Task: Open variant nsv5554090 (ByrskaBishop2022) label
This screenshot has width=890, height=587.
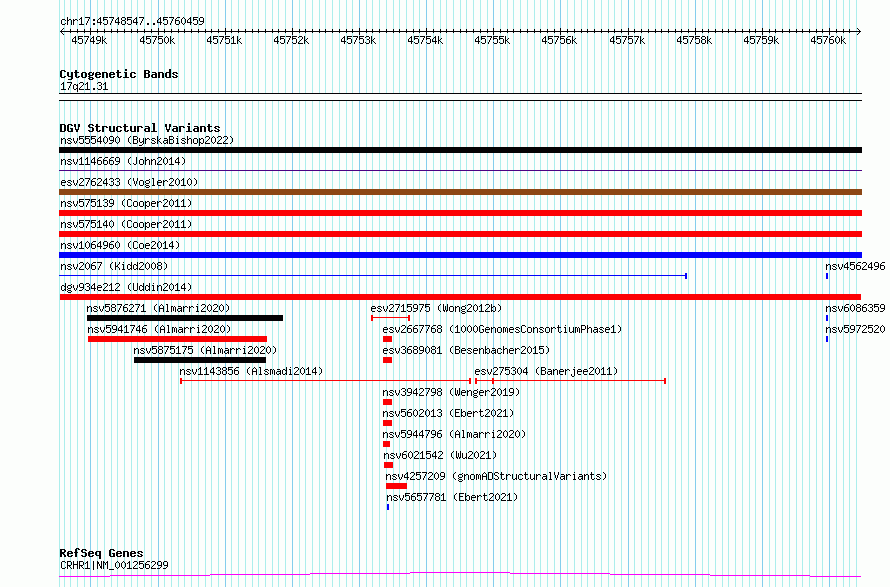Action: click(x=147, y=140)
